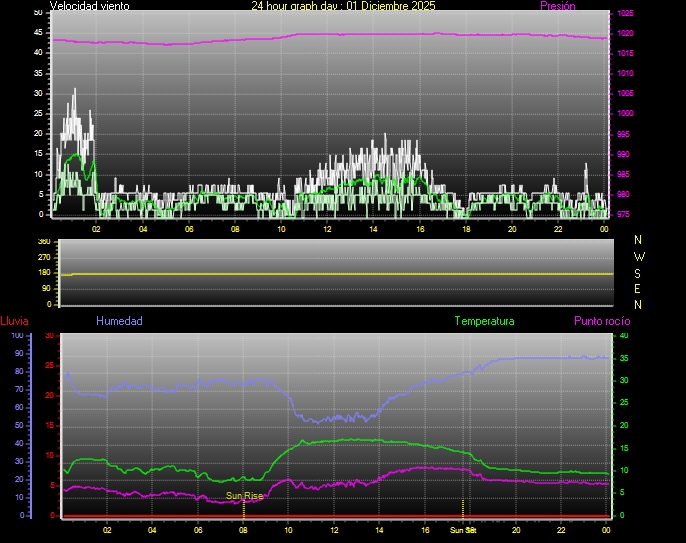Click the E compass direction letter
This screenshot has width=686, height=543.
coord(639,288)
